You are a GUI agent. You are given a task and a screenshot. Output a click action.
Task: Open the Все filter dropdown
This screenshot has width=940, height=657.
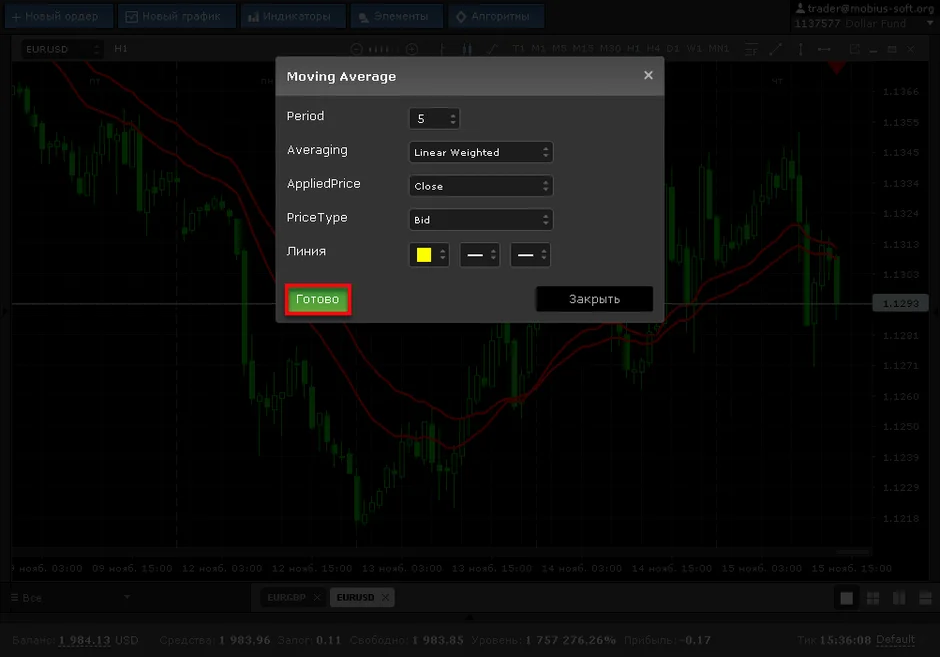click(x=71, y=598)
